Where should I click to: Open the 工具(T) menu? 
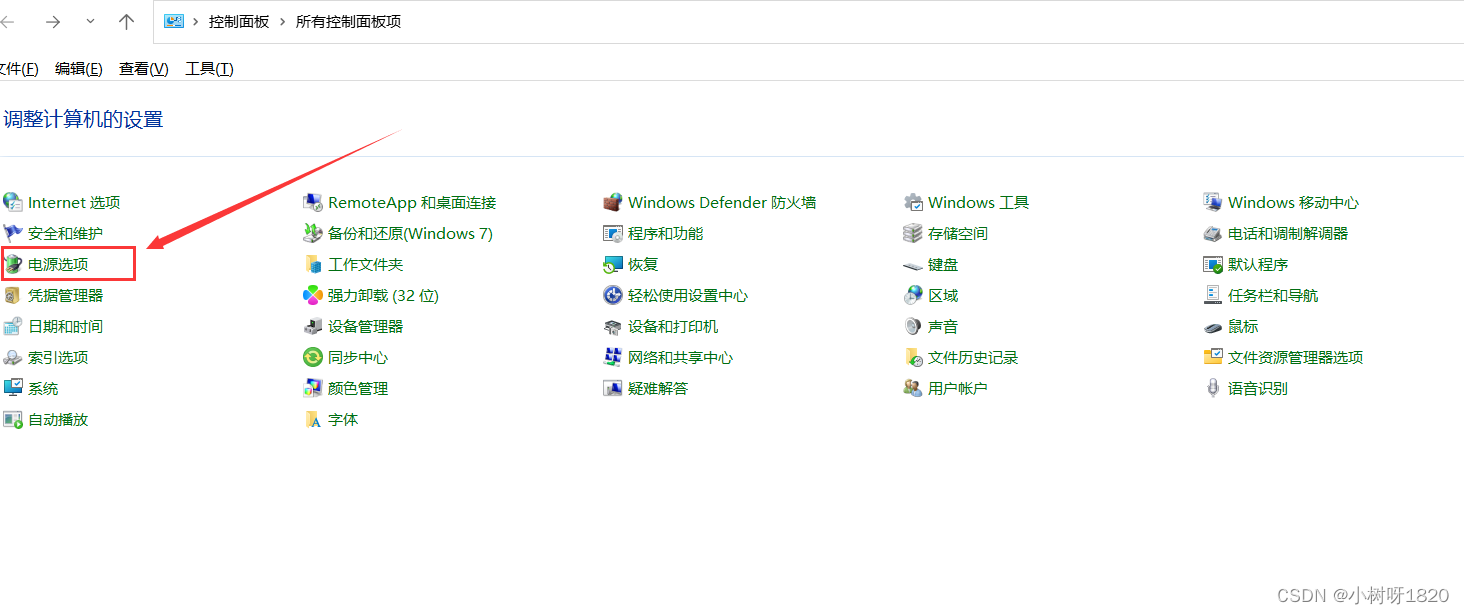pyautogui.click(x=210, y=68)
